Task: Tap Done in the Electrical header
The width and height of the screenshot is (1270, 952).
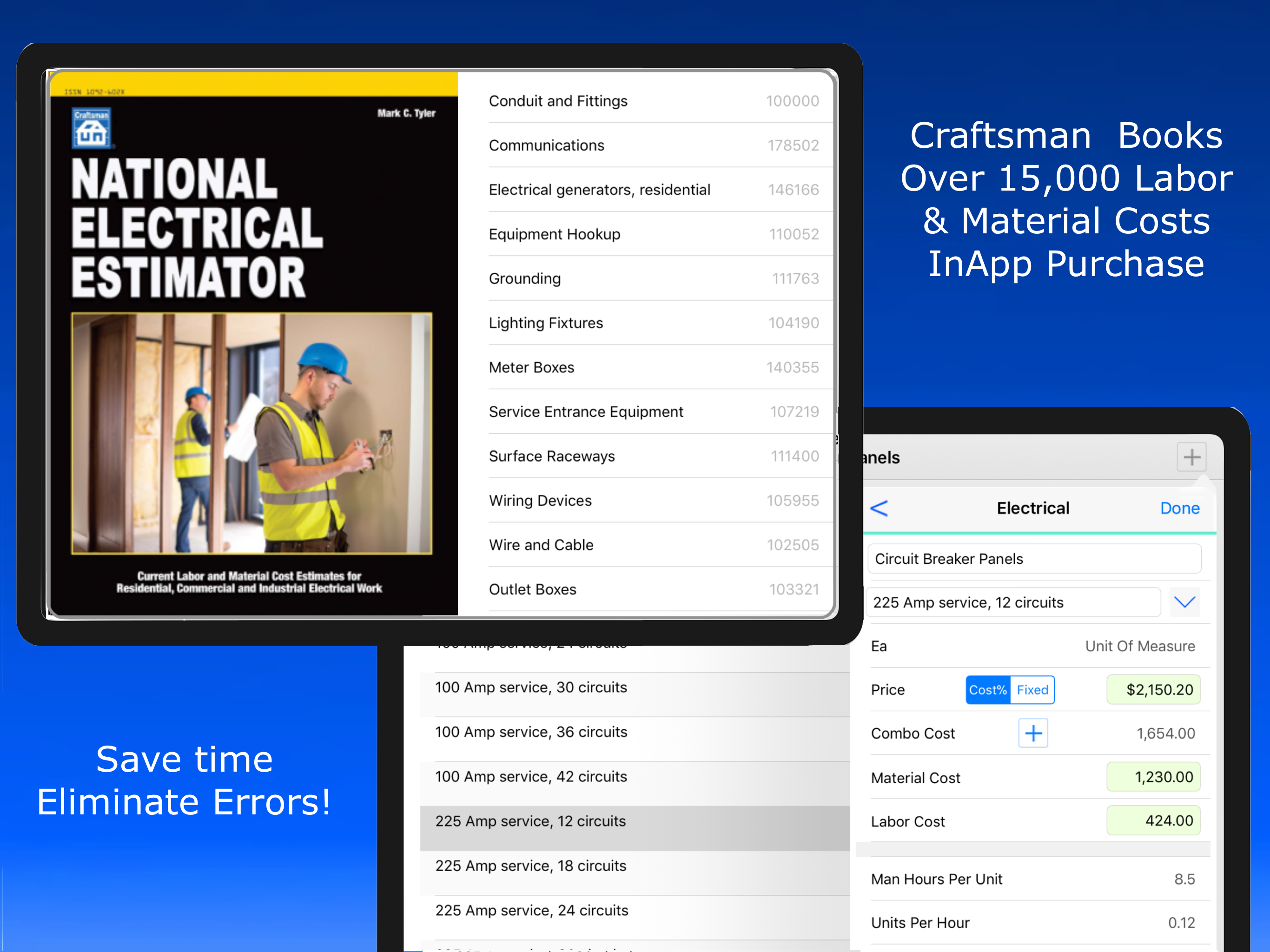Action: [1179, 508]
